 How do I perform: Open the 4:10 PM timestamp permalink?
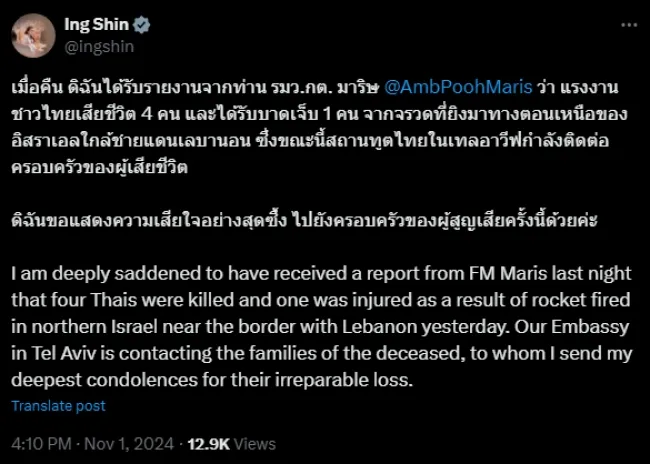click(41, 444)
